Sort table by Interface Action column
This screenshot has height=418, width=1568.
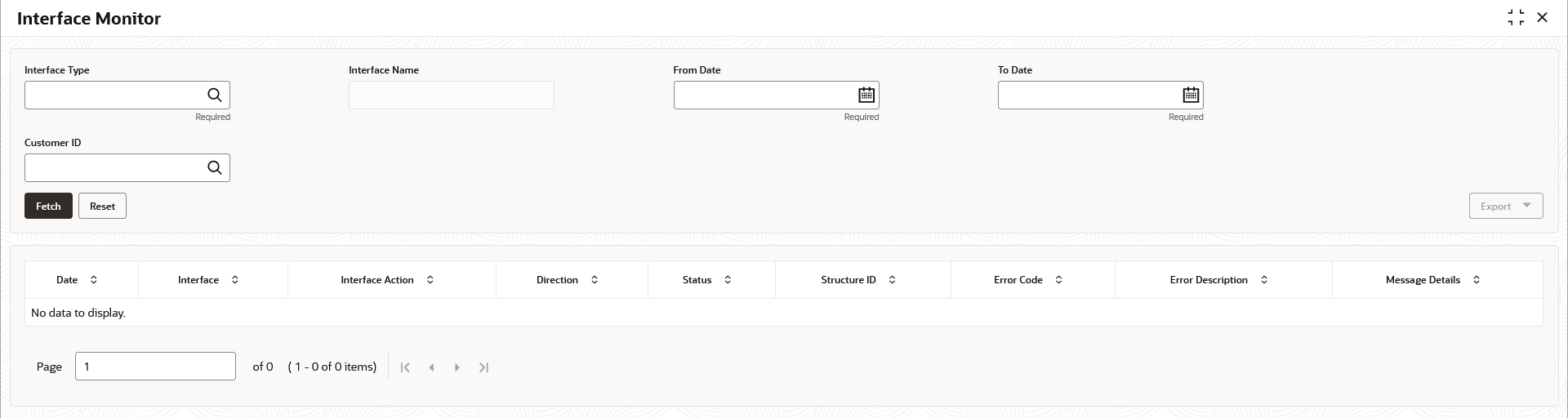coord(430,280)
